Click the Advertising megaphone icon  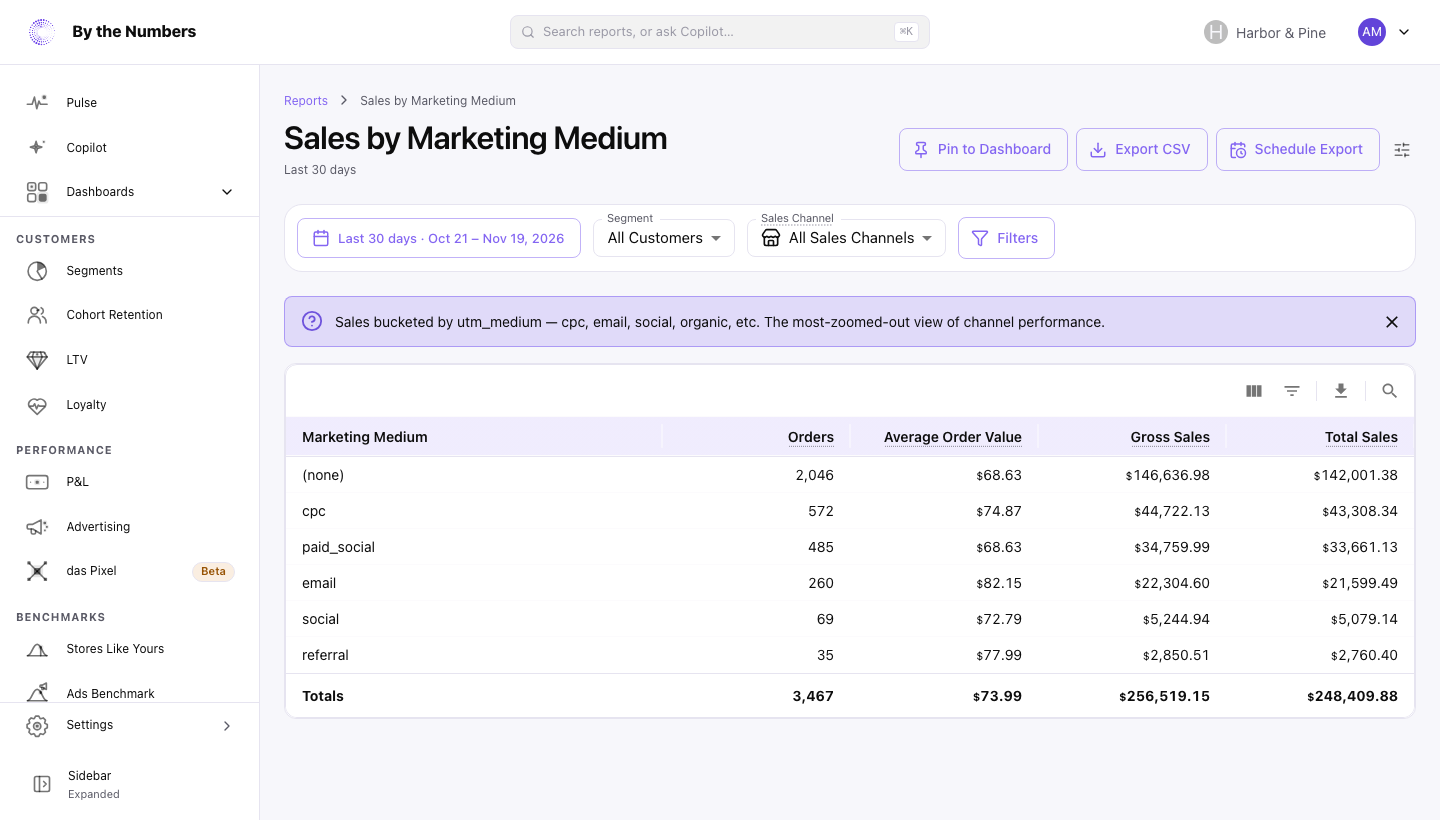(37, 527)
